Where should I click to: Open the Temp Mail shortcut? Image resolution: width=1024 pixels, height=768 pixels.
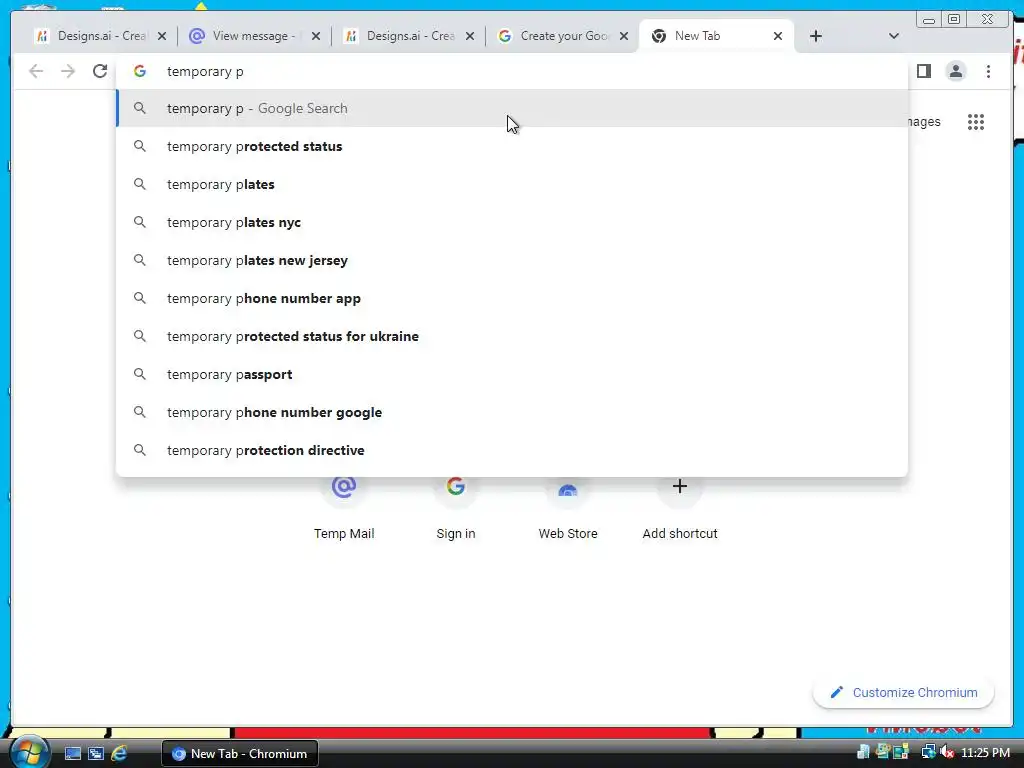pos(344,509)
